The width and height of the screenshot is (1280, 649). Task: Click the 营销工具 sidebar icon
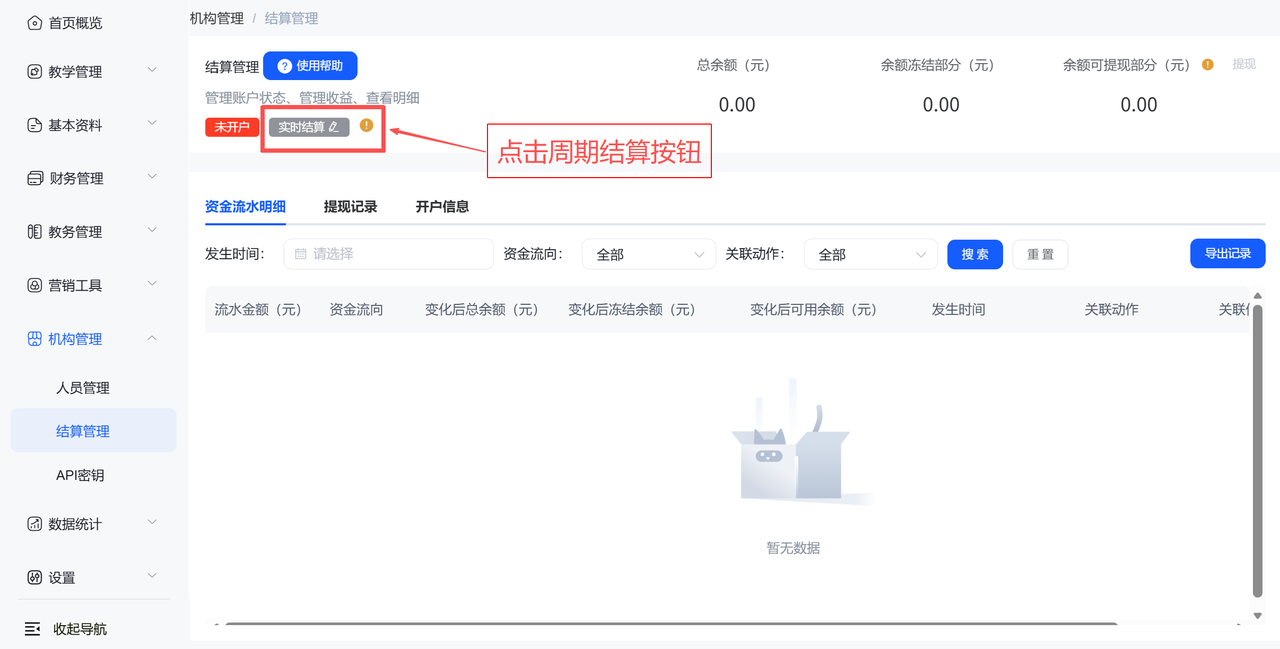click(34, 285)
